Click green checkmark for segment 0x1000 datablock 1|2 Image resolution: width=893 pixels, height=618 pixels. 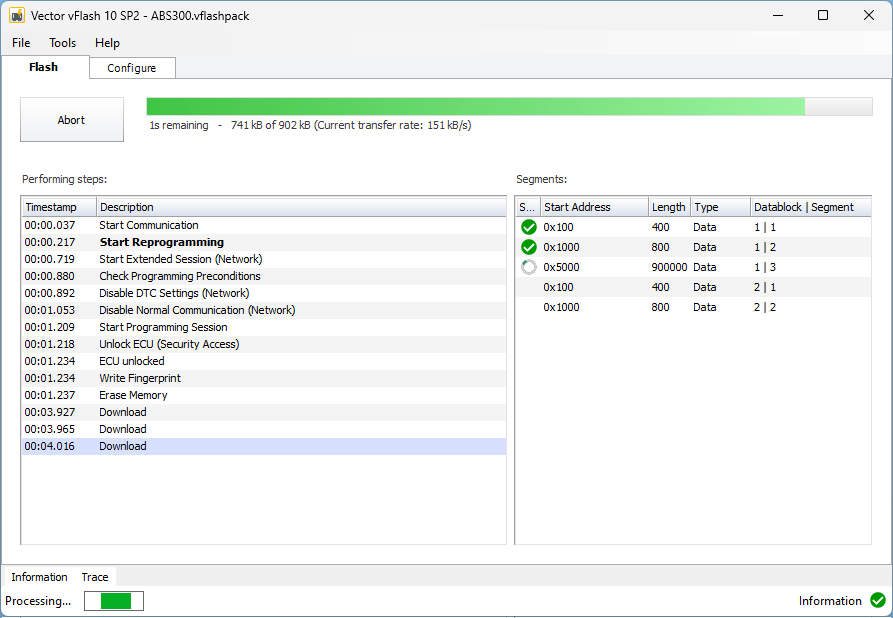click(x=529, y=247)
